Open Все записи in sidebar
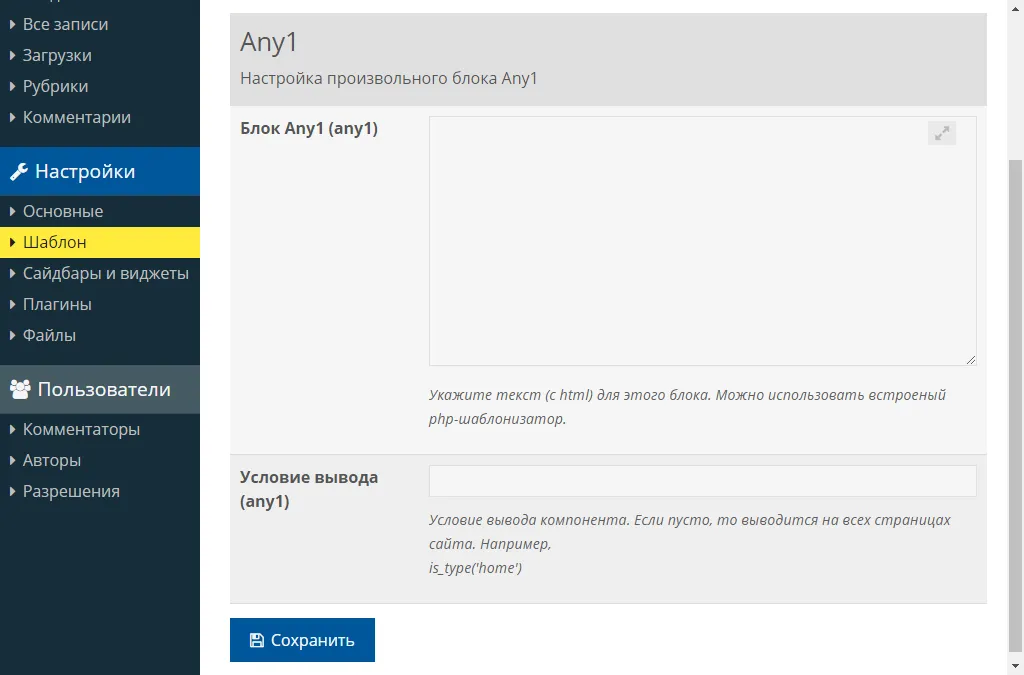 65,24
